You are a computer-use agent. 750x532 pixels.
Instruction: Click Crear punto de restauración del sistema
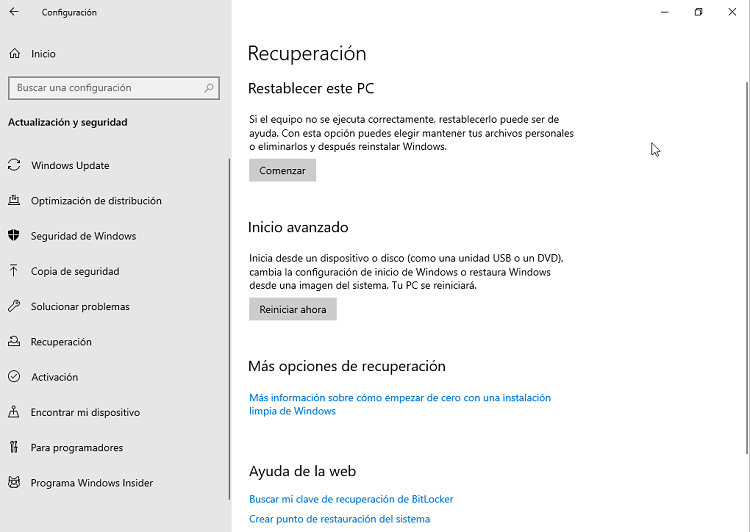click(x=339, y=519)
